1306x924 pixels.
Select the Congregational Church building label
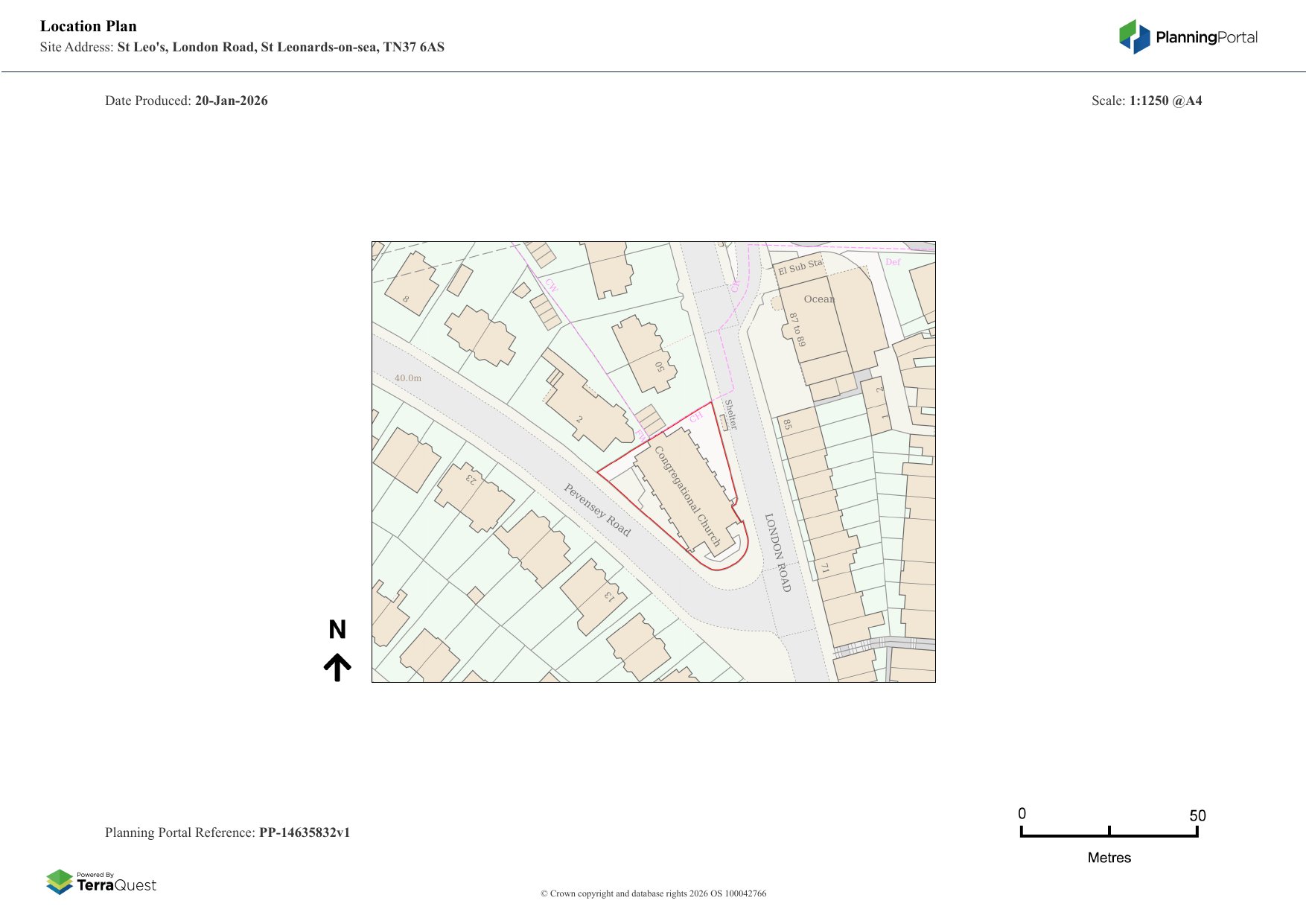point(687,496)
